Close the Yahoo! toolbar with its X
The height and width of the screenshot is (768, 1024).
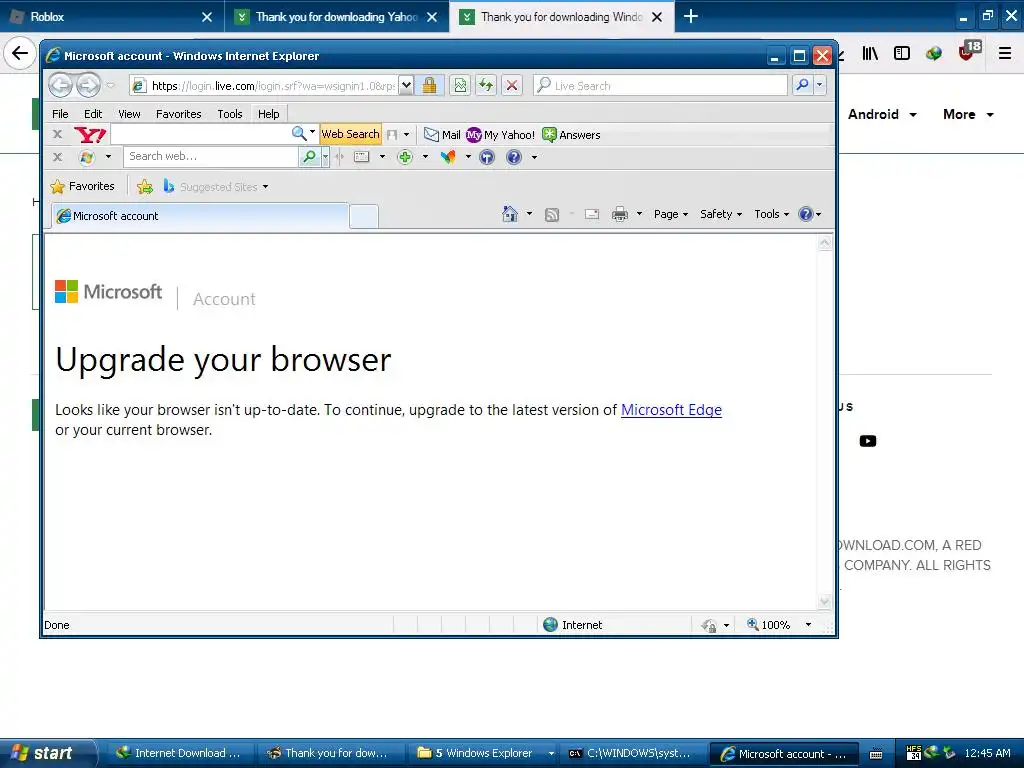pos(57,134)
